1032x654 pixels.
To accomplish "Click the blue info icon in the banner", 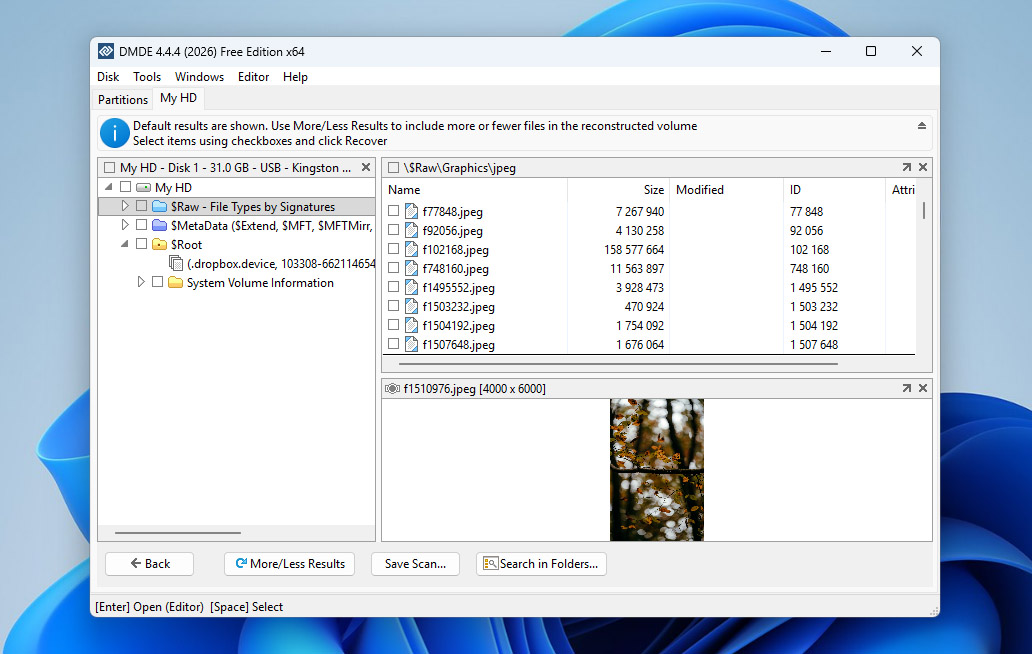I will (116, 133).
